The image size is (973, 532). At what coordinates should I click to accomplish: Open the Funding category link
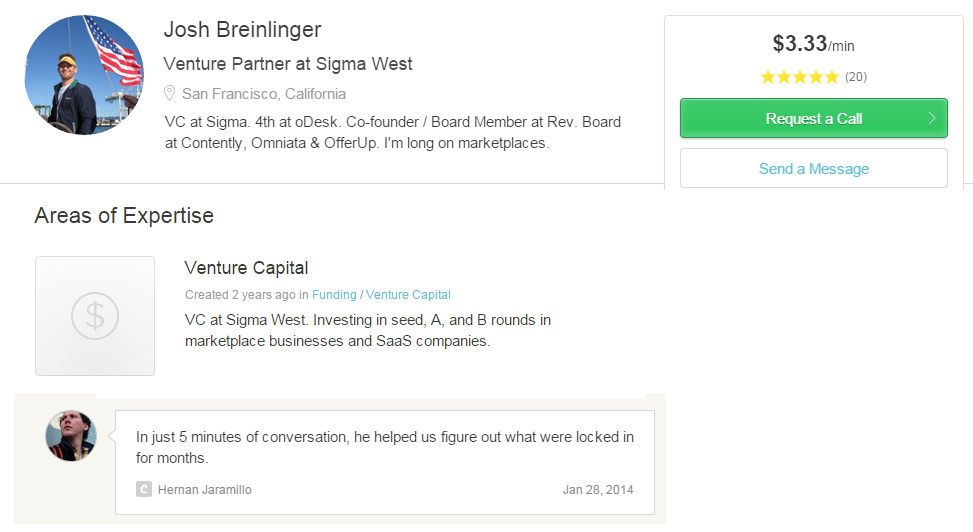pos(334,295)
